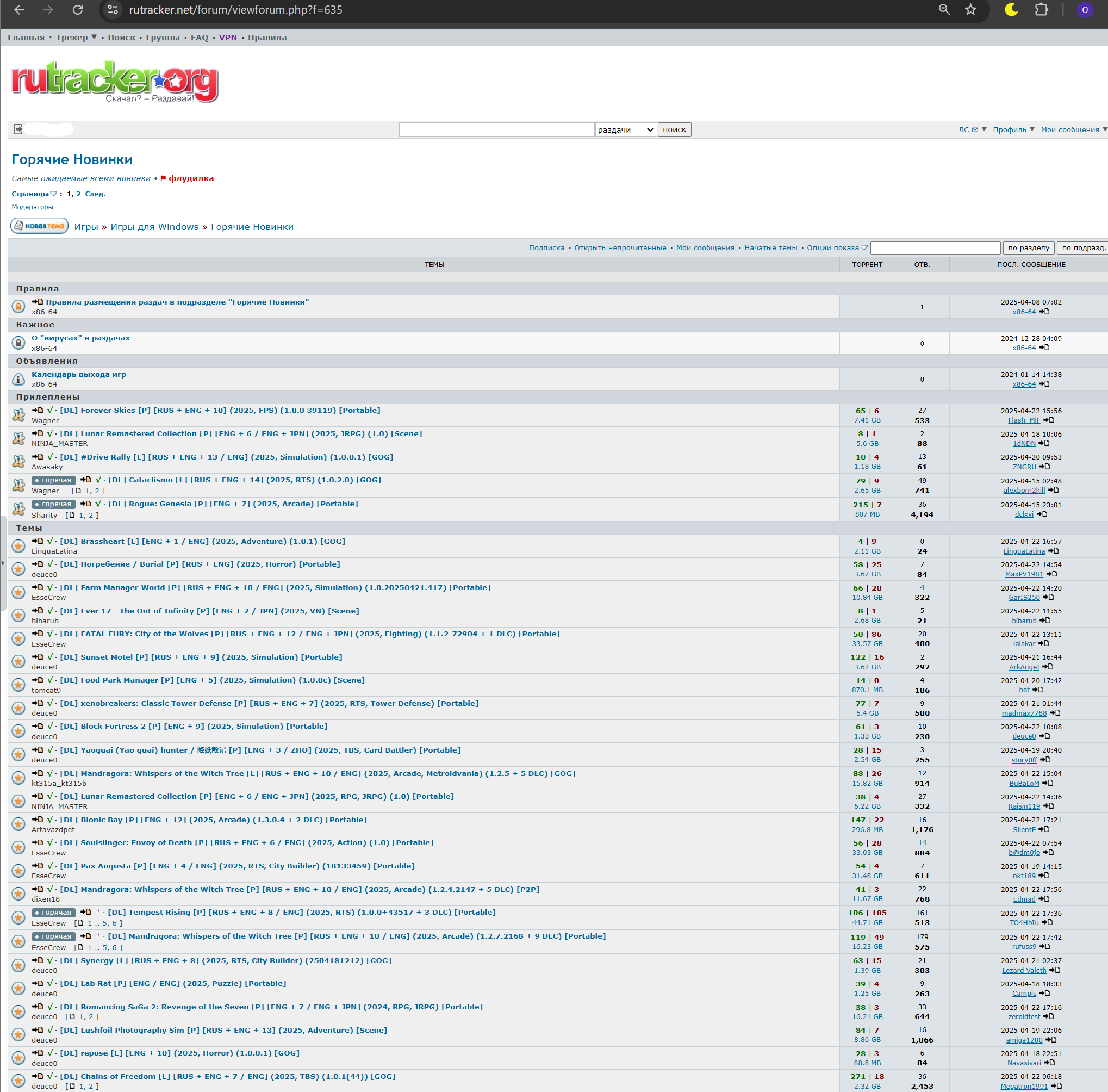This screenshot has width=1108, height=1092.
Task: Open the Lab Rat topic title
Action: 173,983
